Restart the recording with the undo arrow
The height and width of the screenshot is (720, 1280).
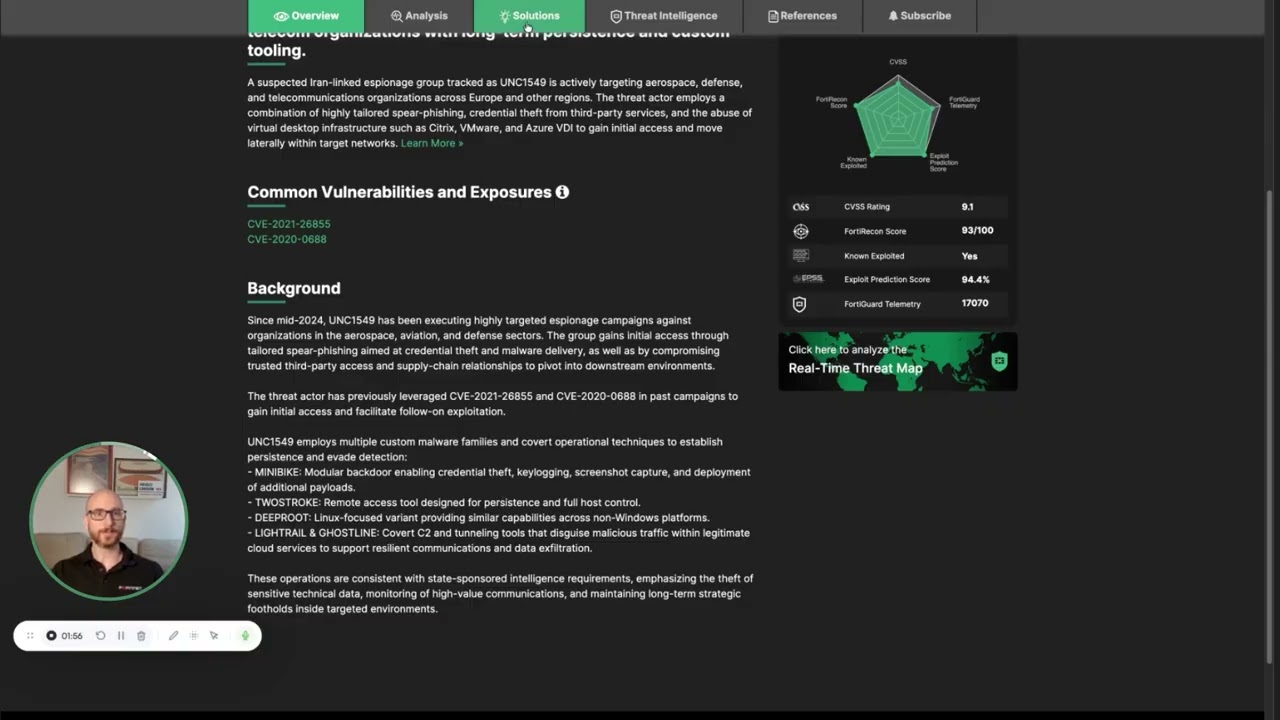coord(100,636)
